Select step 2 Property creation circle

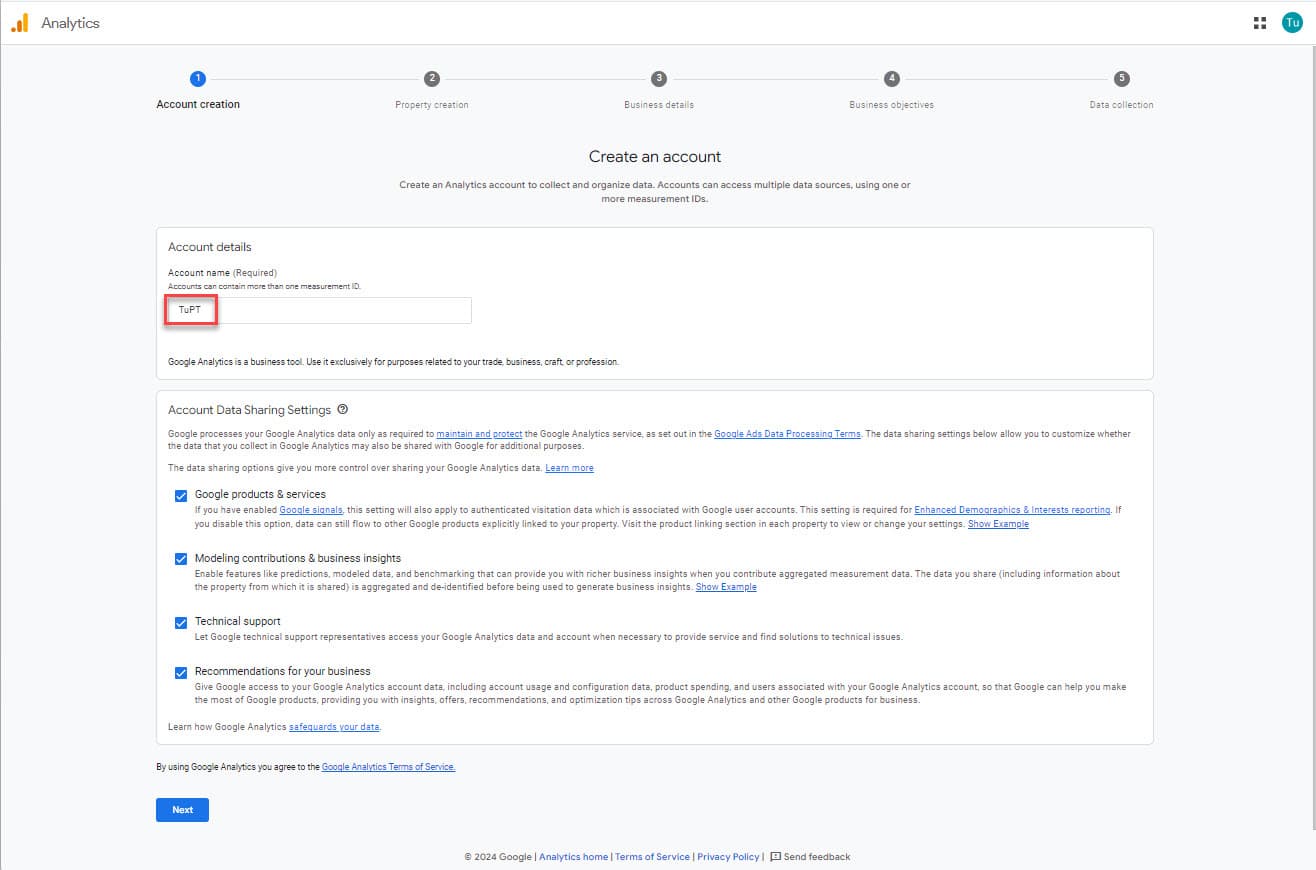(x=431, y=79)
